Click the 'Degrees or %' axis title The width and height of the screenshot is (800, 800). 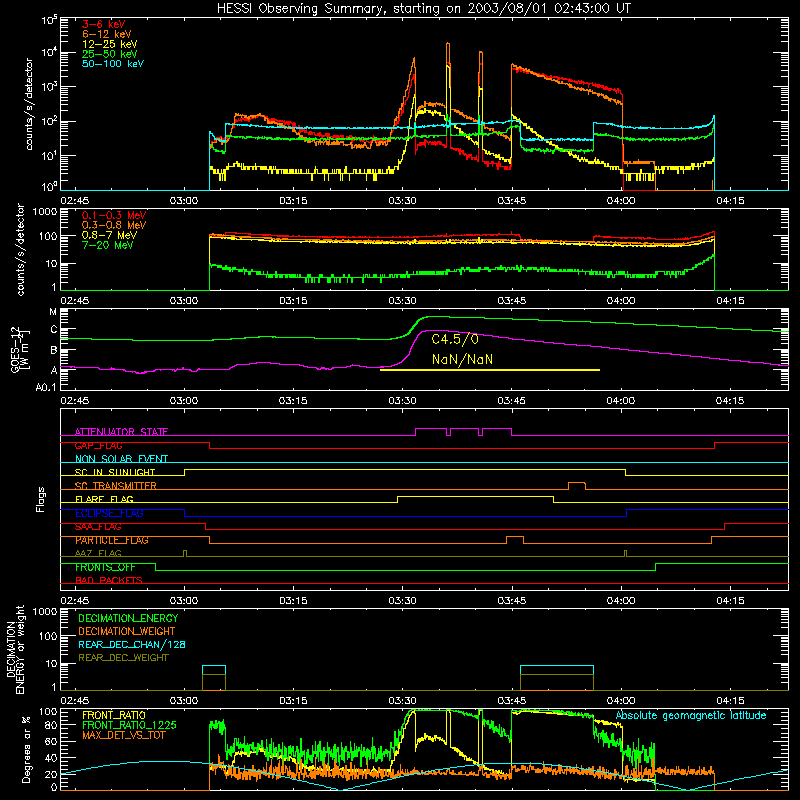pyautogui.click(x=26, y=749)
